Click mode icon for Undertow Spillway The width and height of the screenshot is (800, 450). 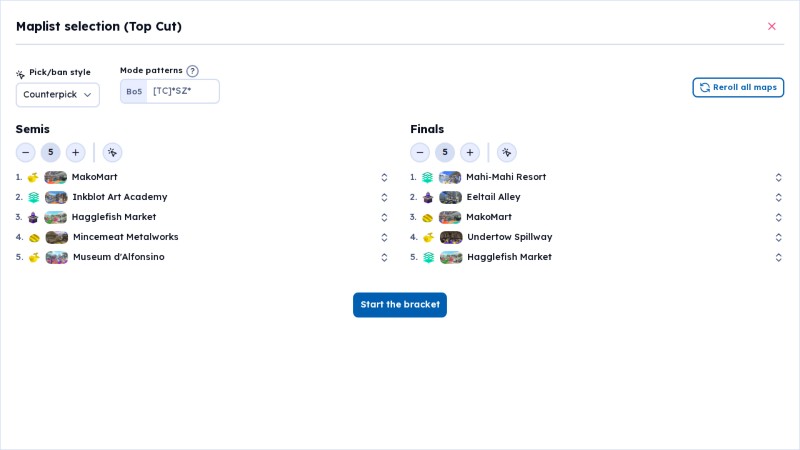pos(429,237)
